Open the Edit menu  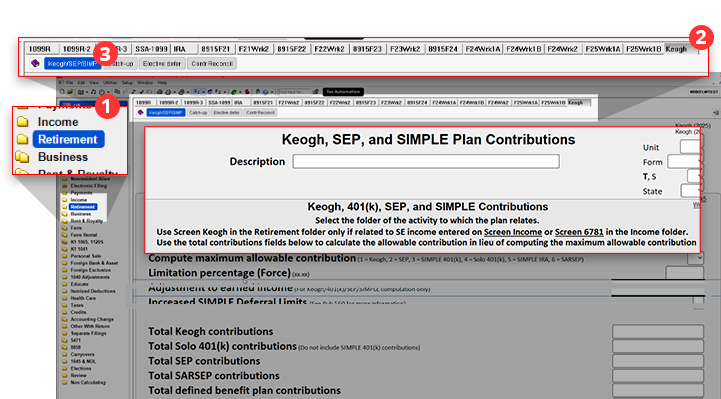81,83
